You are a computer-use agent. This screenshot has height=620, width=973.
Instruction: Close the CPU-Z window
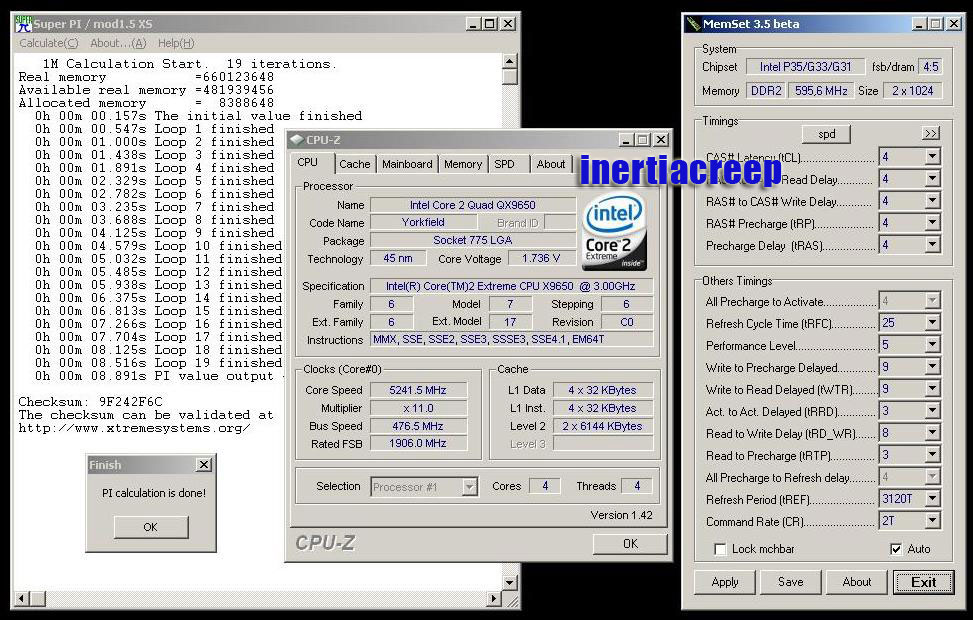pos(661,140)
